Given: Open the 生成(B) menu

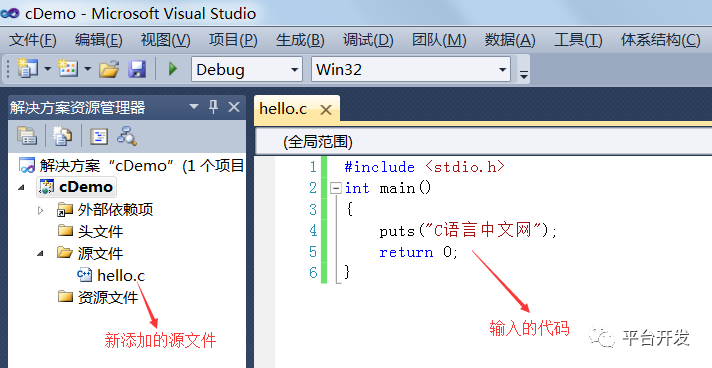Looking at the screenshot, I should (300, 40).
